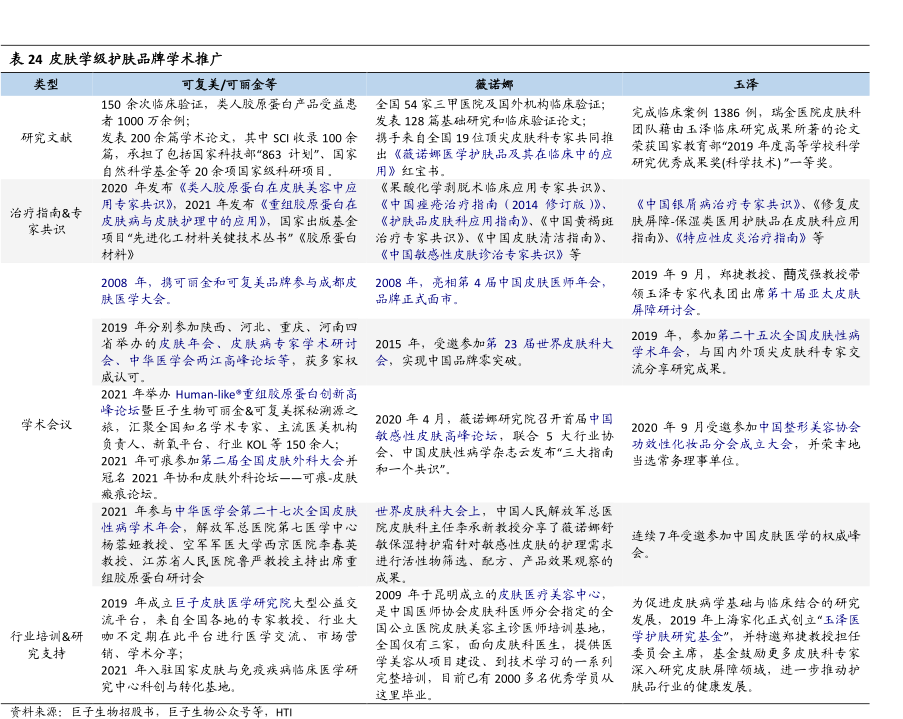Click the text '《果酸化学剥脱术临床应用专家共识》'

pyautogui.click(x=490, y=188)
